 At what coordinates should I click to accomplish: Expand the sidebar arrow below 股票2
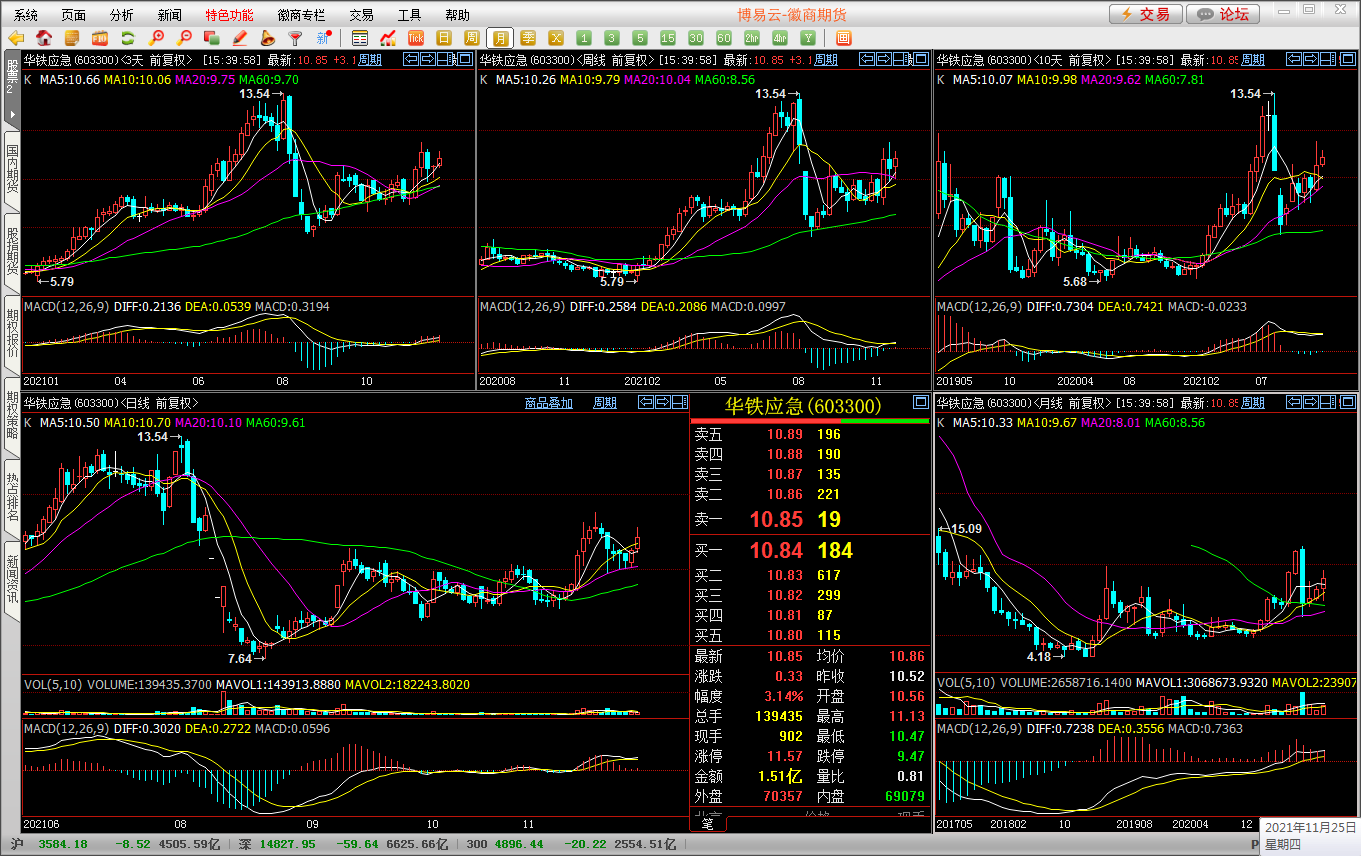click(x=12, y=113)
